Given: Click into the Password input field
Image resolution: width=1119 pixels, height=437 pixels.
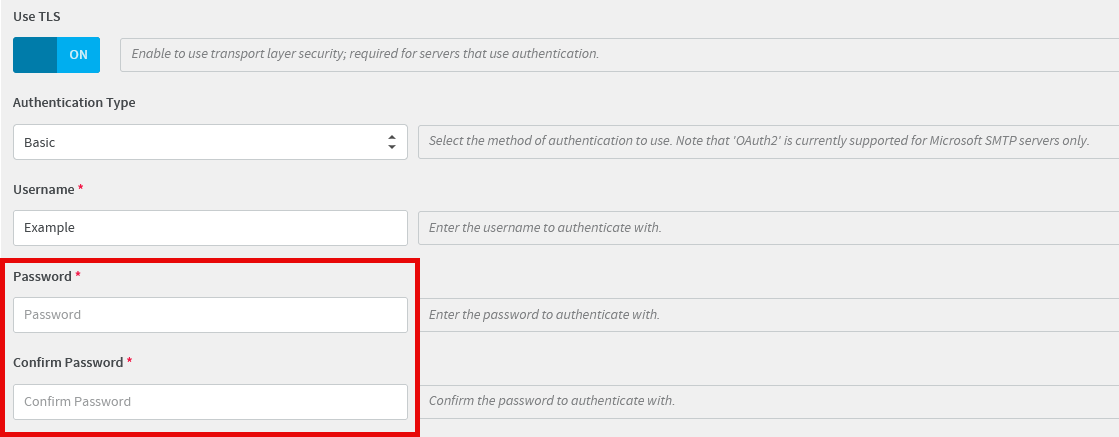Looking at the screenshot, I should [x=211, y=315].
